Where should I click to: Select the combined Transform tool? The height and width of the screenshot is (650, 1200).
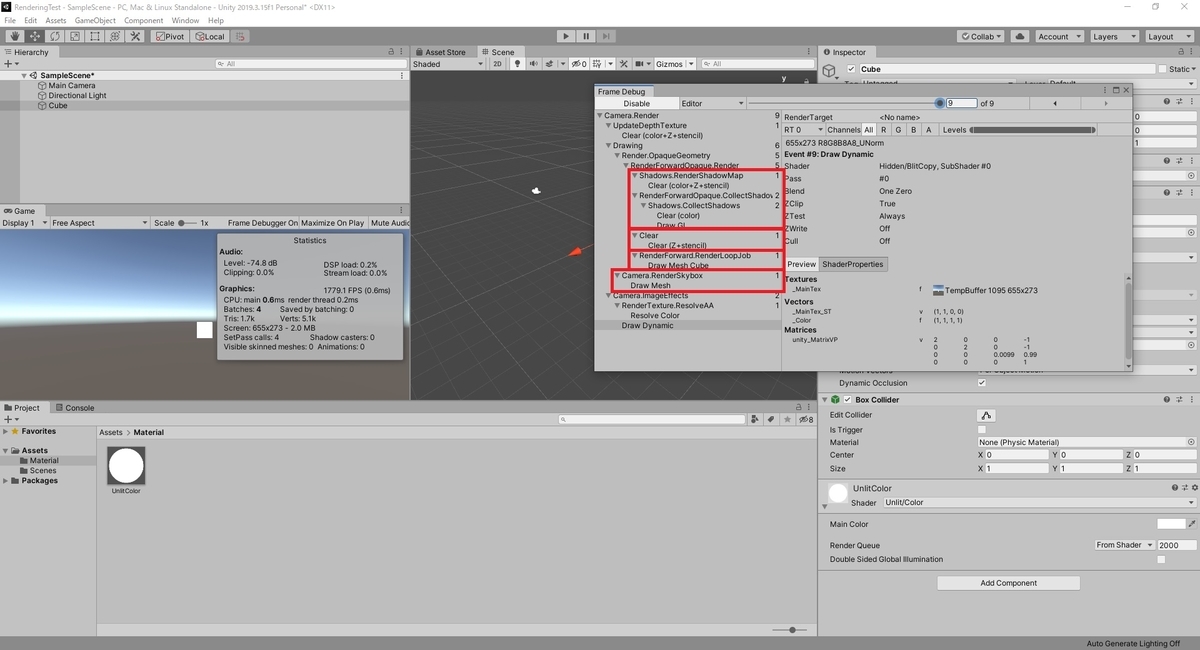[114, 36]
